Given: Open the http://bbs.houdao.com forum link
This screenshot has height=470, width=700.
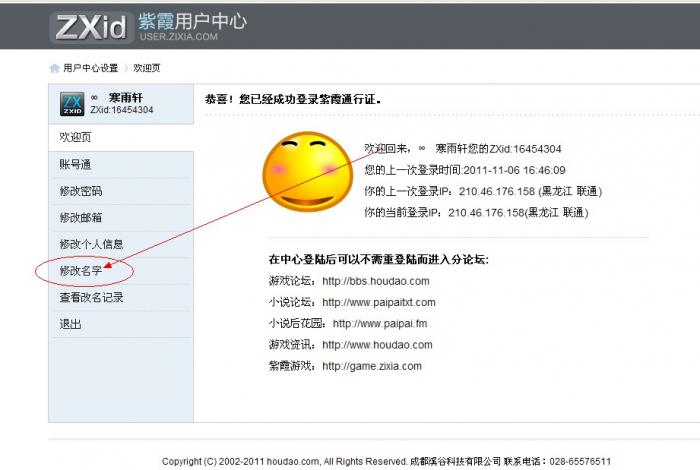Looking at the screenshot, I should [376, 281].
